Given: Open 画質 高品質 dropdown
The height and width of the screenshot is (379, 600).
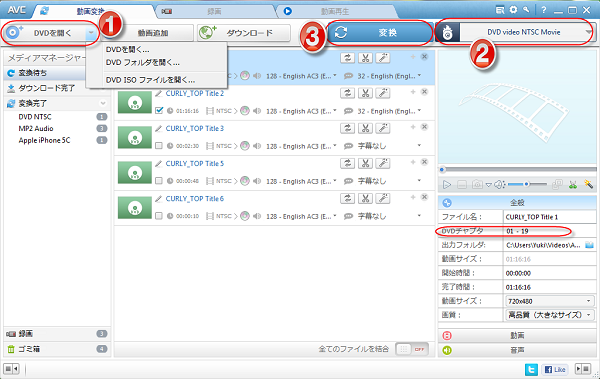Looking at the screenshot, I should click(x=550, y=315).
